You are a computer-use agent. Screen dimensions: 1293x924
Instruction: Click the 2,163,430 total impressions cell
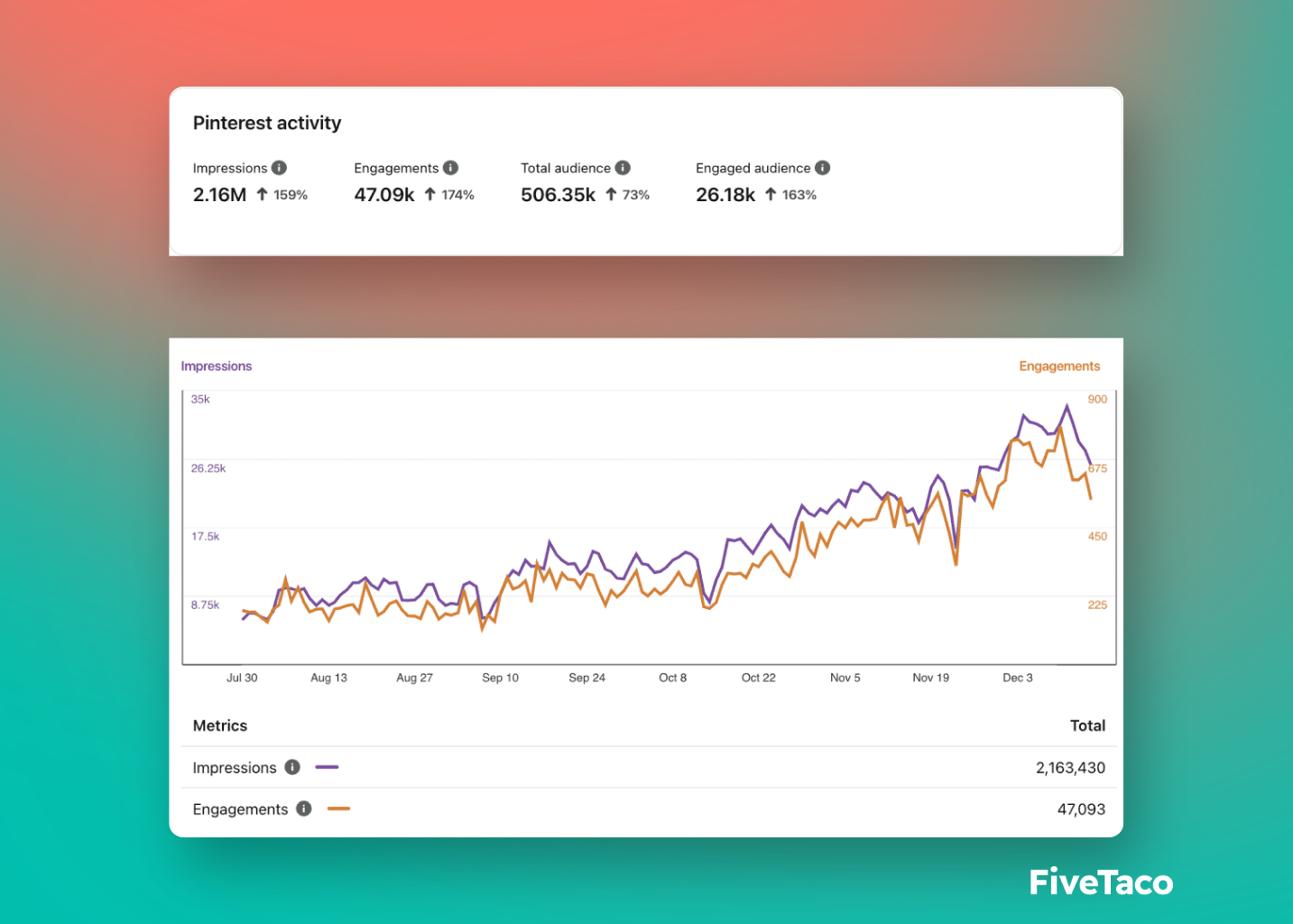pyautogui.click(x=1070, y=768)
